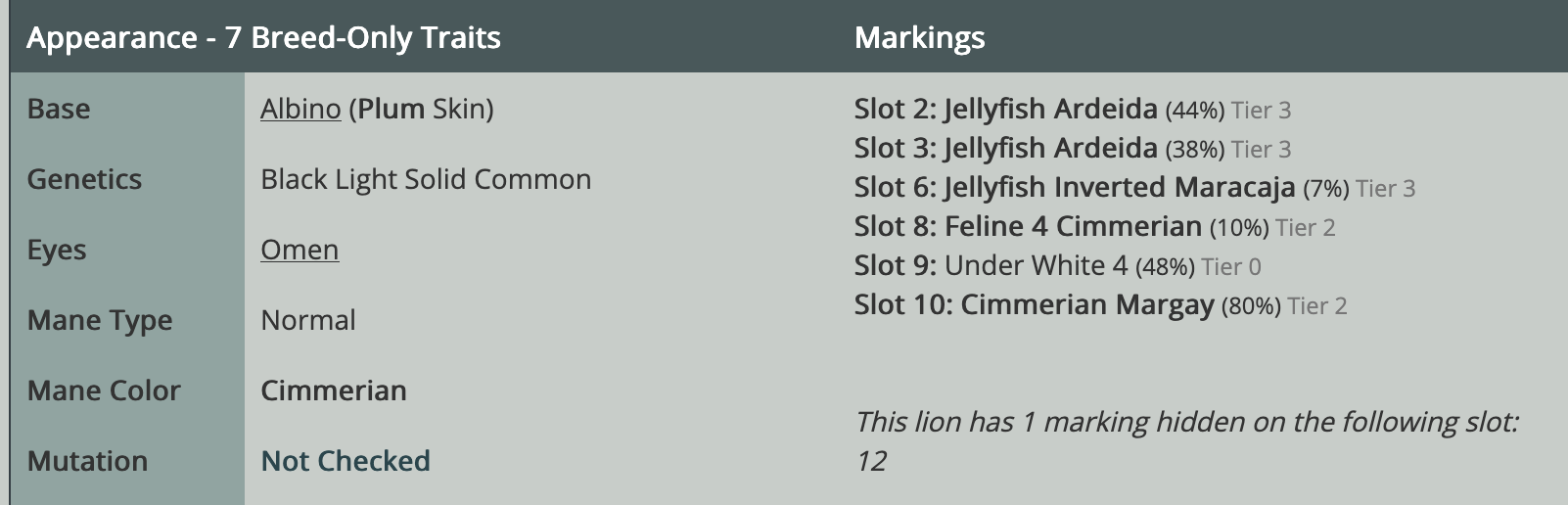Click the Mane Type row label
The image size is (1568, 505).
[x=100, y=320]
